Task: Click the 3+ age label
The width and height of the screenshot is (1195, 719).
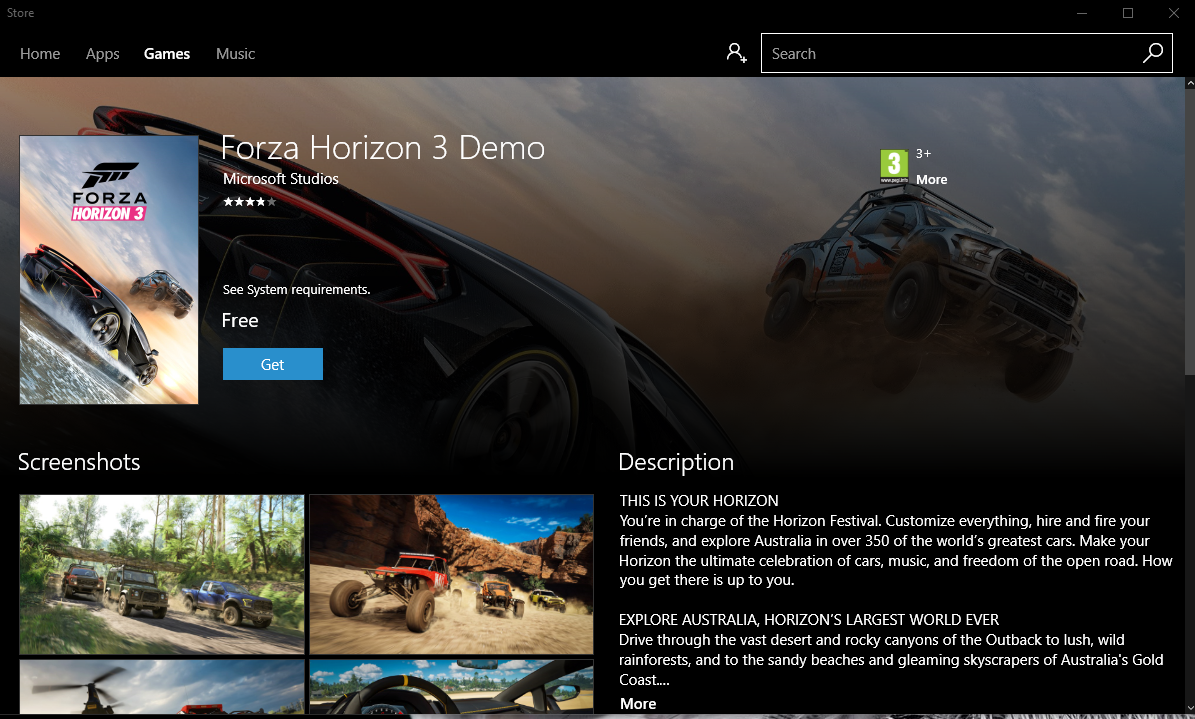Action: tap(923, 154)
